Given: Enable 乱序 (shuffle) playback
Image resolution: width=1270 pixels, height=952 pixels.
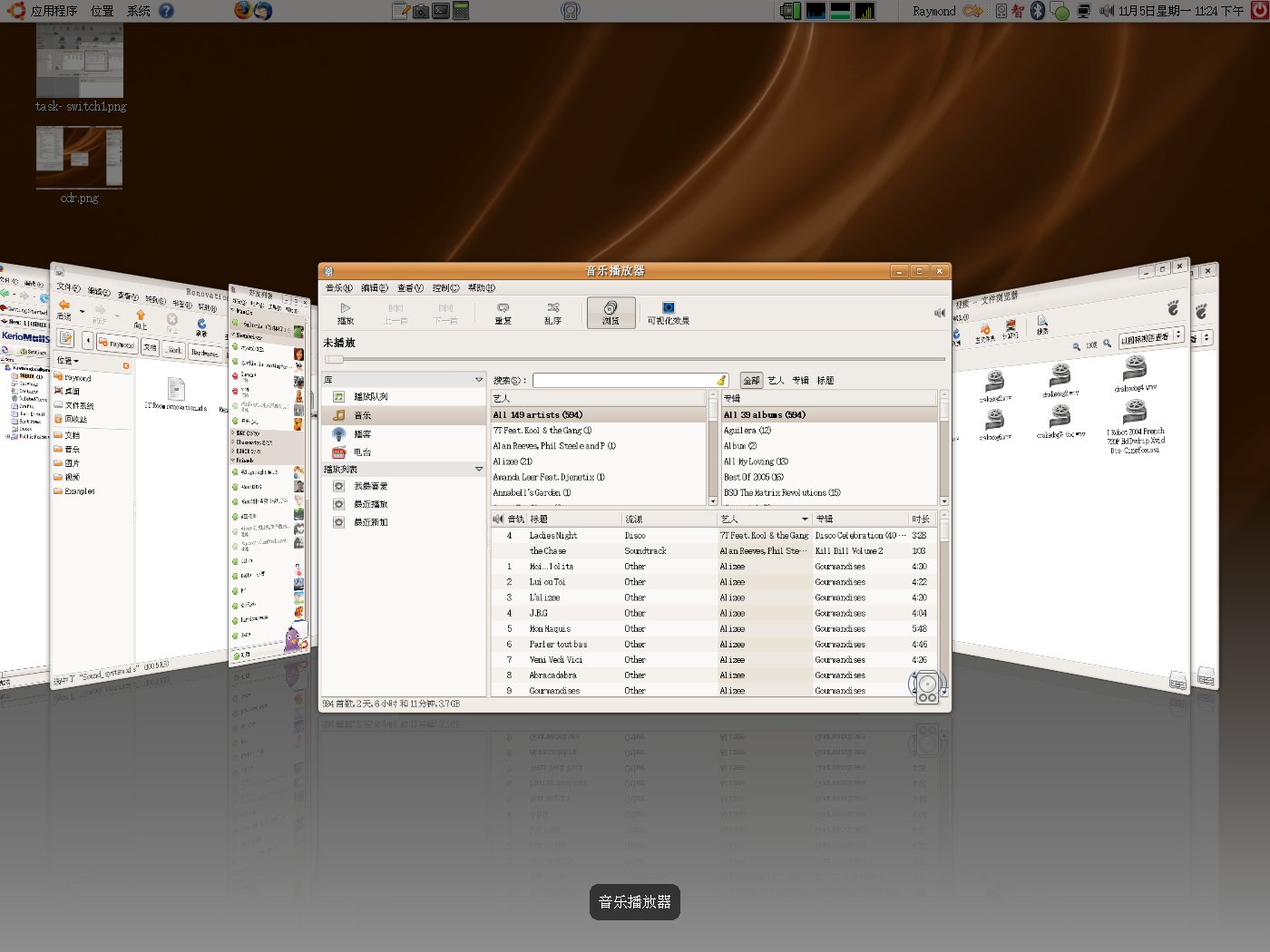Looking at the screenshot, I should click(x=554, y=313).
